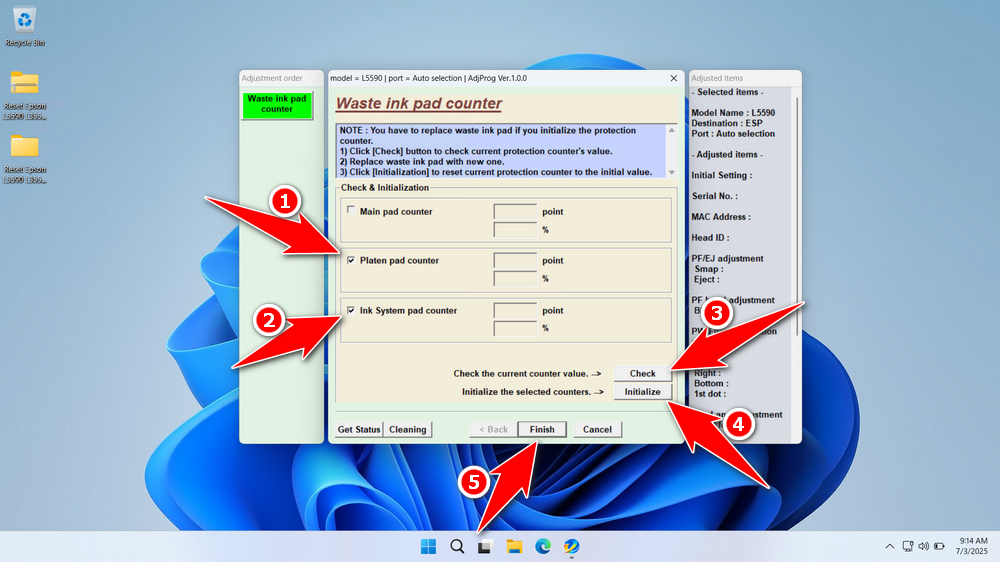1000x562 pixels.
Task: Close the AdjProg dialog window
Action: [673, 78]
